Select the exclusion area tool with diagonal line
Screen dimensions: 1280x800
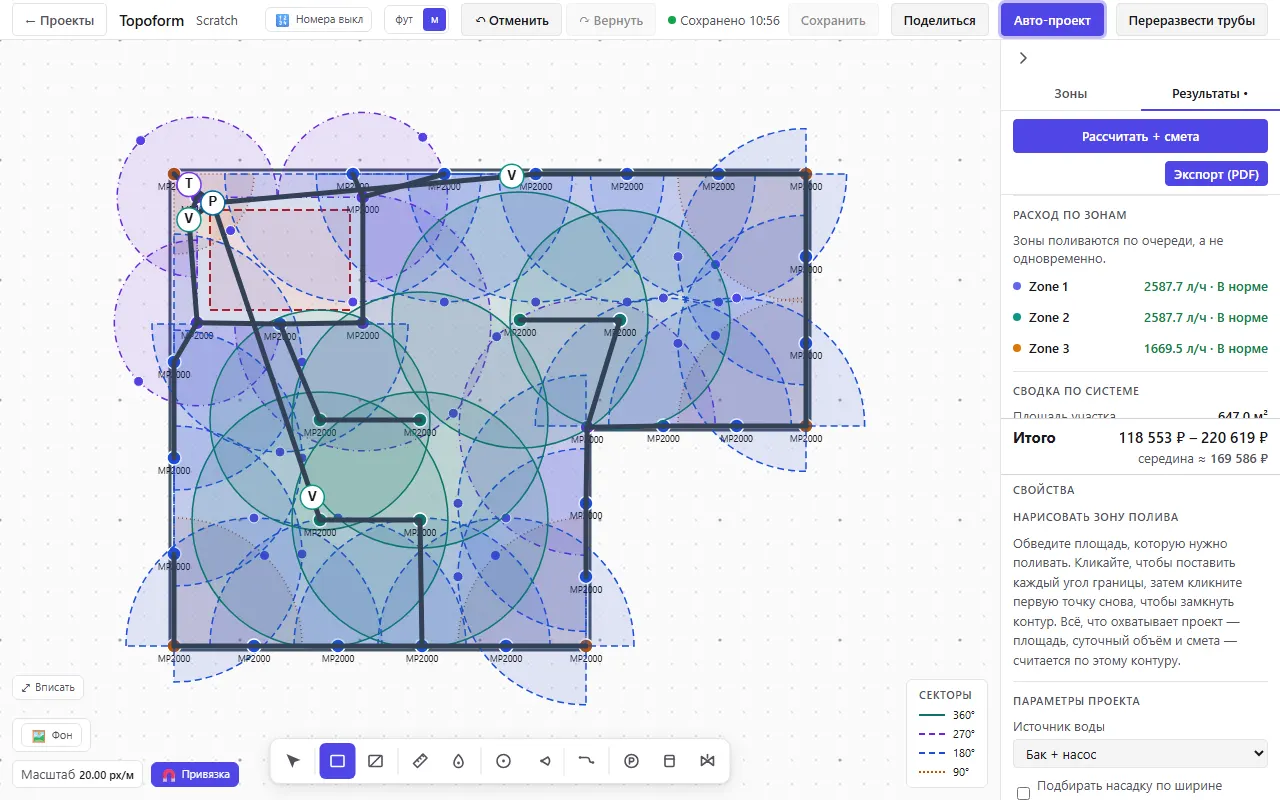376,761
